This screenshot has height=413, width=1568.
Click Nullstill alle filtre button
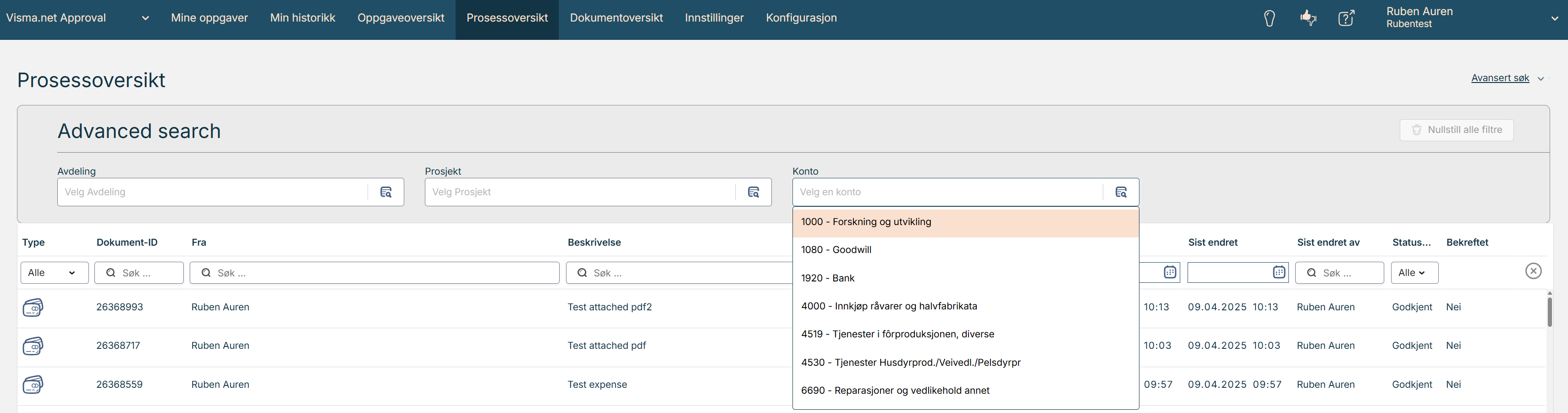pyautogui.click(x=1457, y=130)
